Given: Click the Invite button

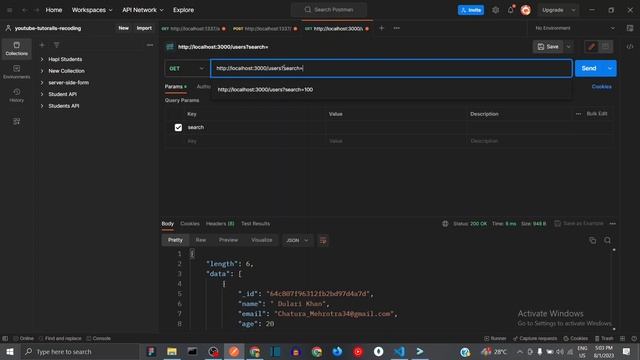Looking at the screenshot, I should [x=471, y=10].
